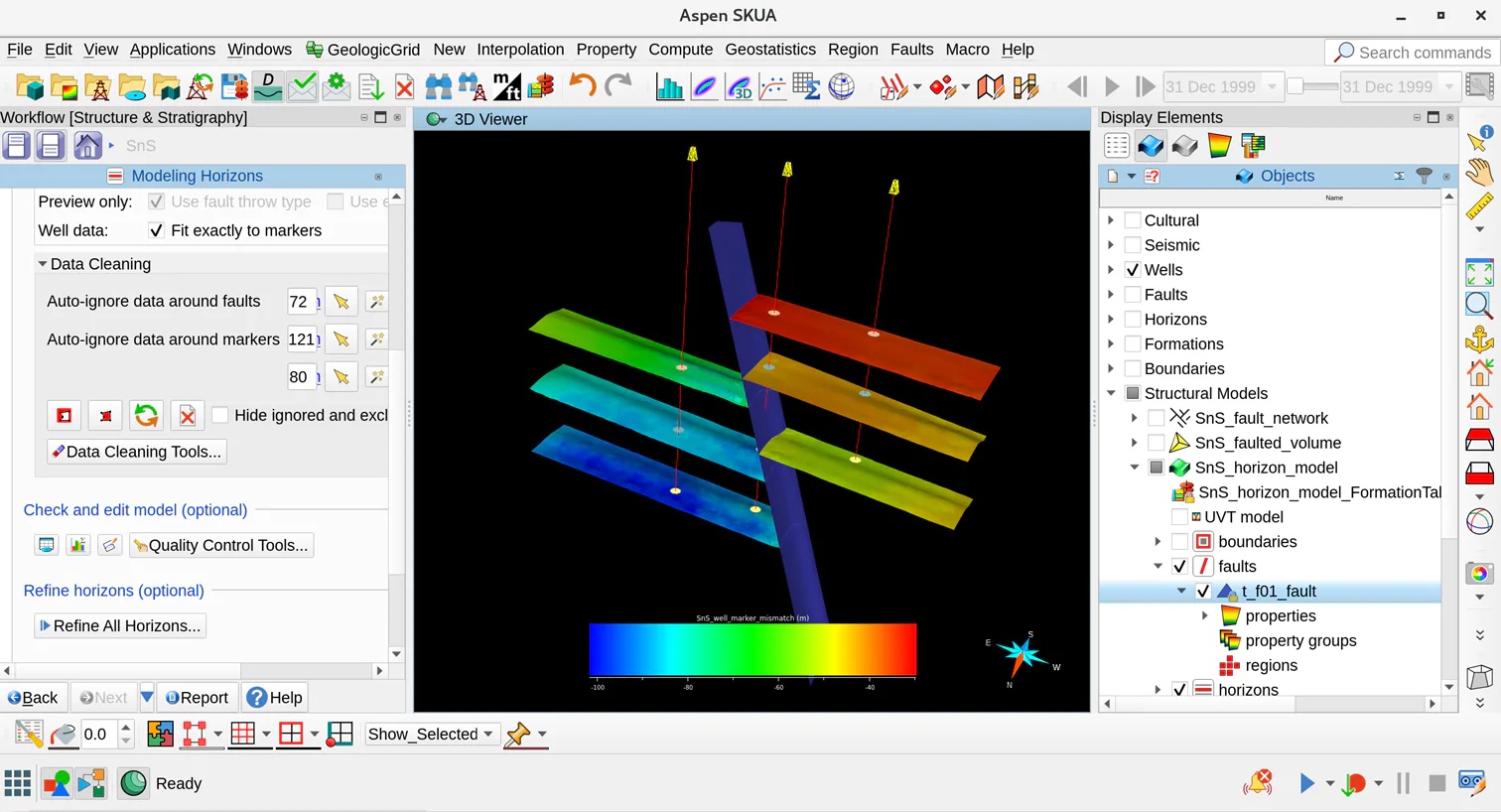Click the color gradient icon in Display Elements

[1219, 146]
